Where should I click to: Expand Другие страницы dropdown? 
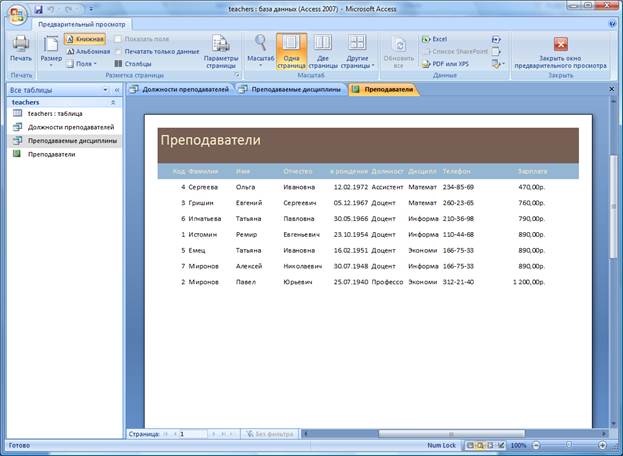click(x=357, y=50)
